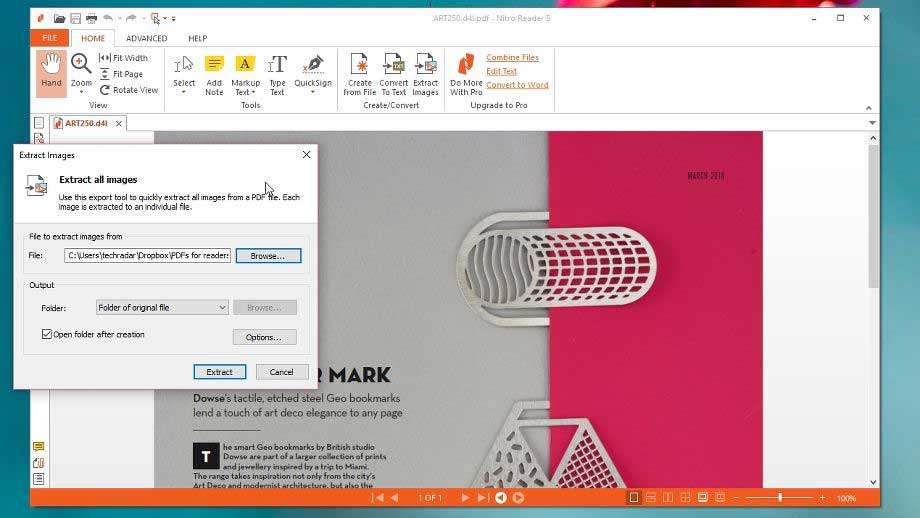This screenshot has height=518, width=920.
Task: Open the document tabs list dropdown
Action: tap(872, 123)
